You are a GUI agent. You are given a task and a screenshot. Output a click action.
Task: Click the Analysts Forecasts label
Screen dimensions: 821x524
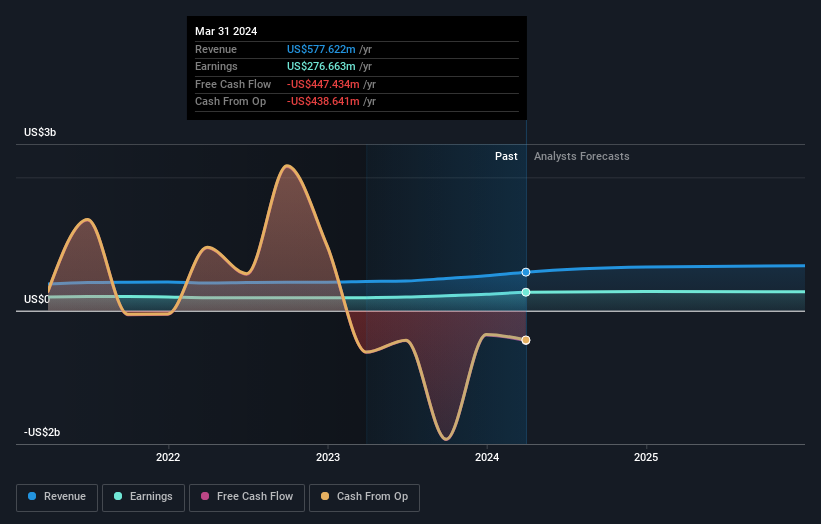581,156
